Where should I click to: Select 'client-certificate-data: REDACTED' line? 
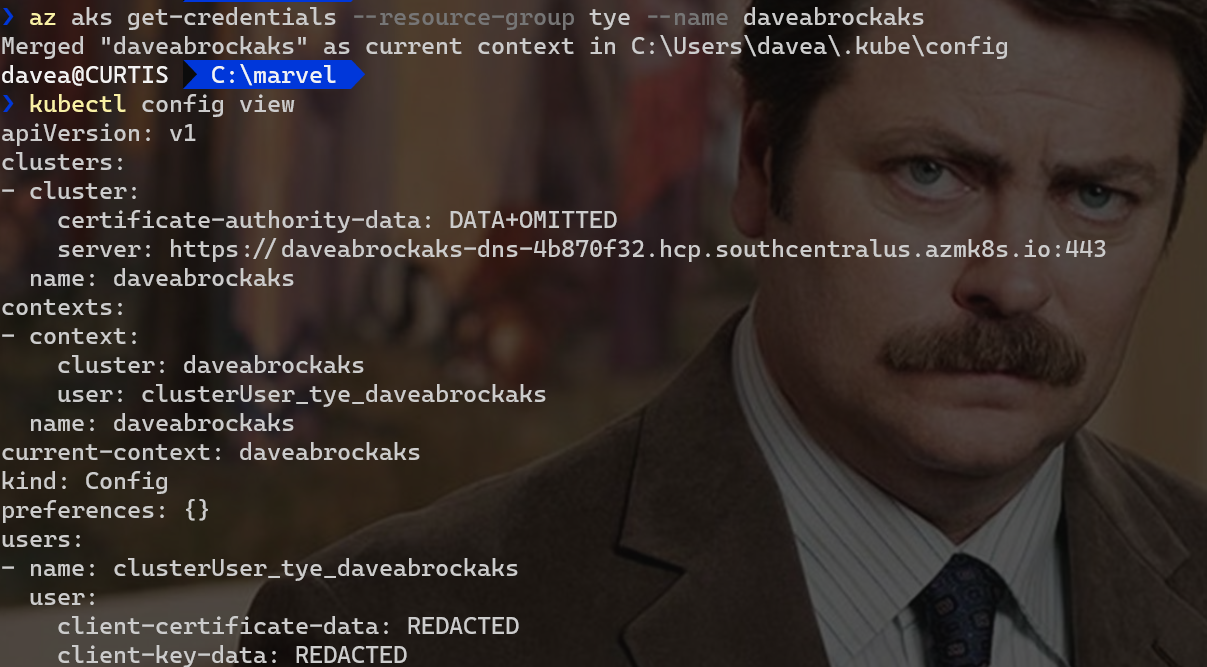coord(288,626)
